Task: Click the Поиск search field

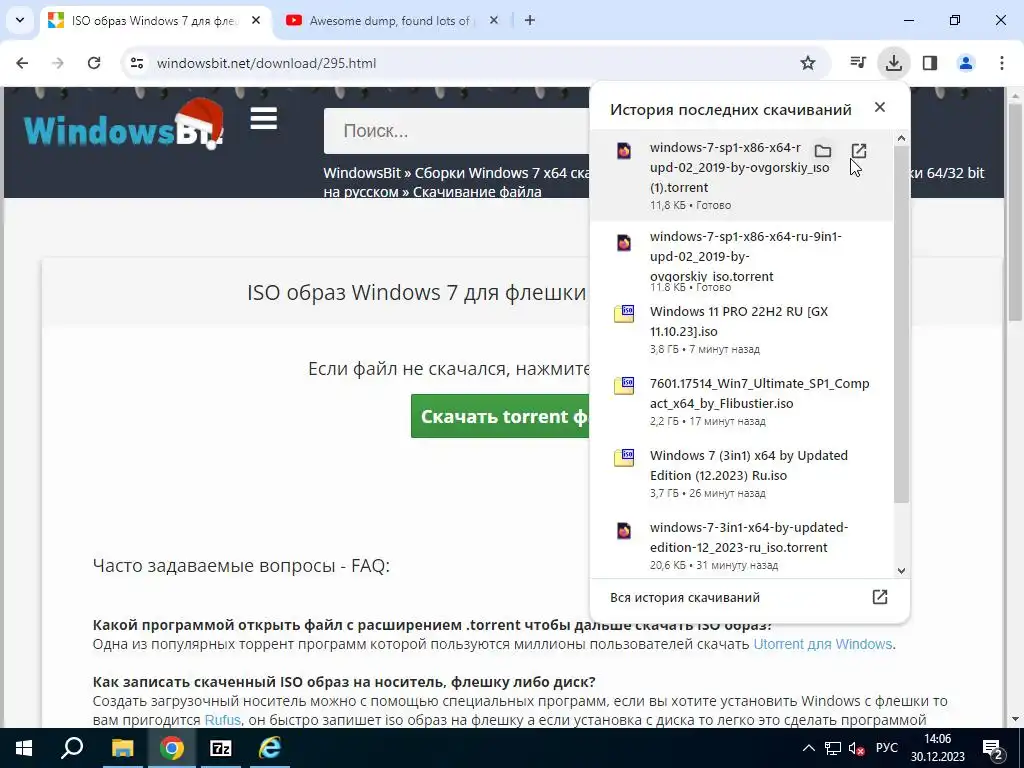Action: click(457, 131)
